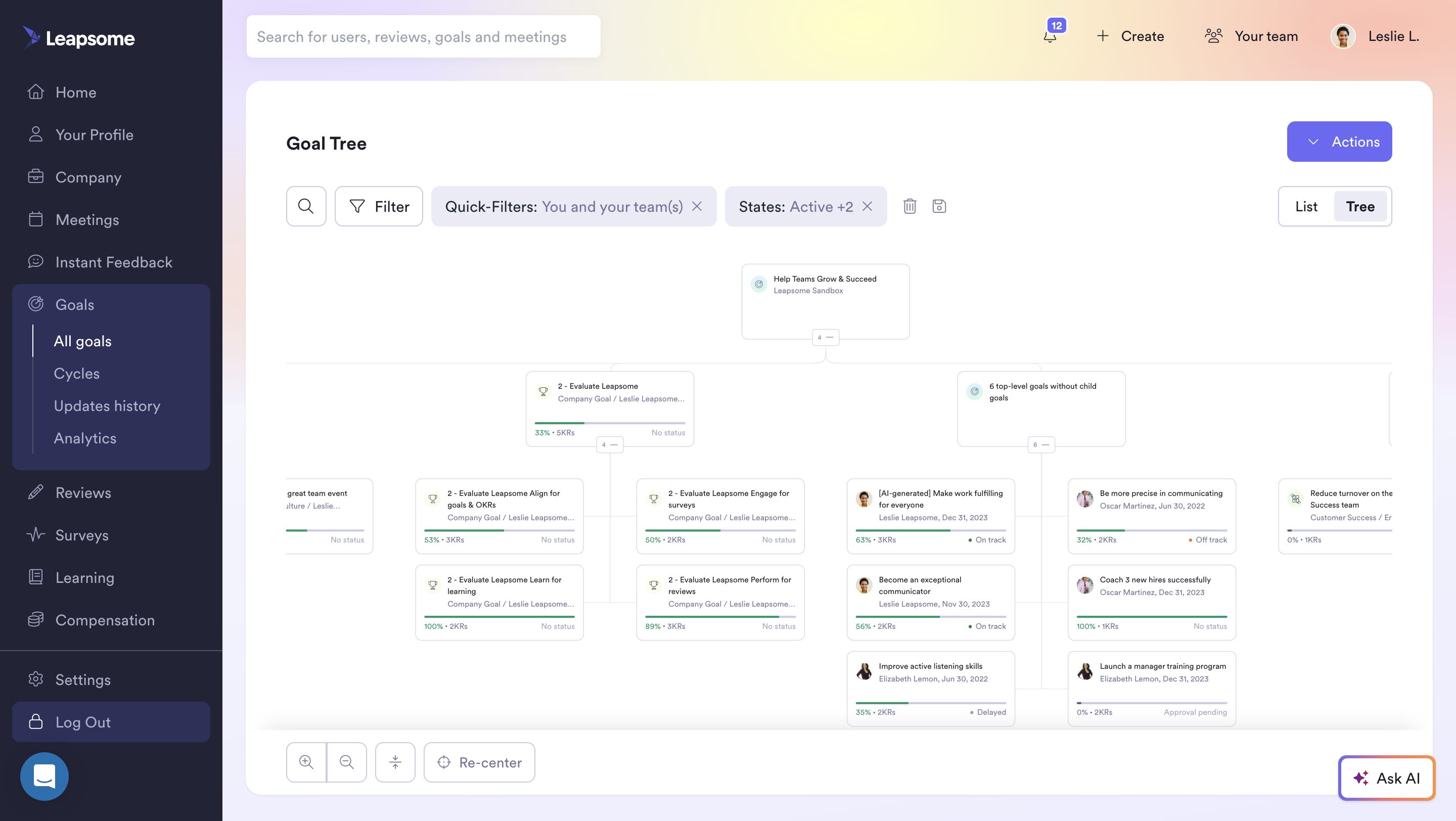The width and height of the screenshot is (1456, 821).
Task: Focus the global search input field
Action: click(x=423, y=37)
